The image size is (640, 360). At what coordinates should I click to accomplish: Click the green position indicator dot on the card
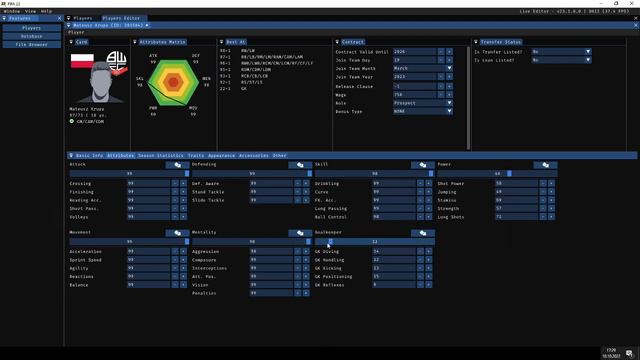72,121
